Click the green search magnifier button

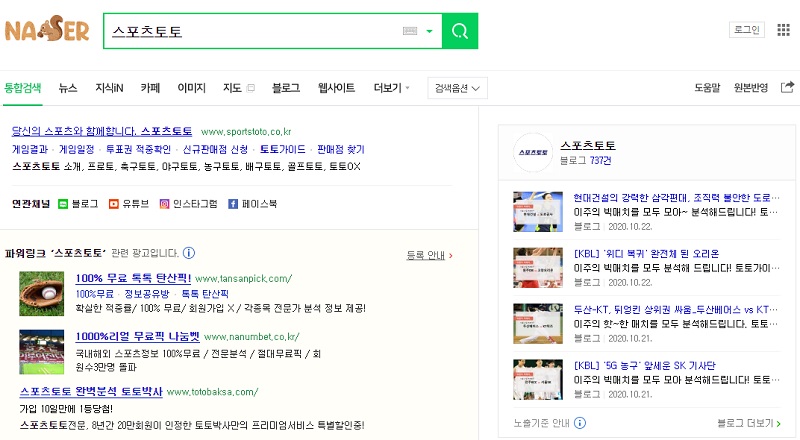pyautogui.click(x=460, y=31)
